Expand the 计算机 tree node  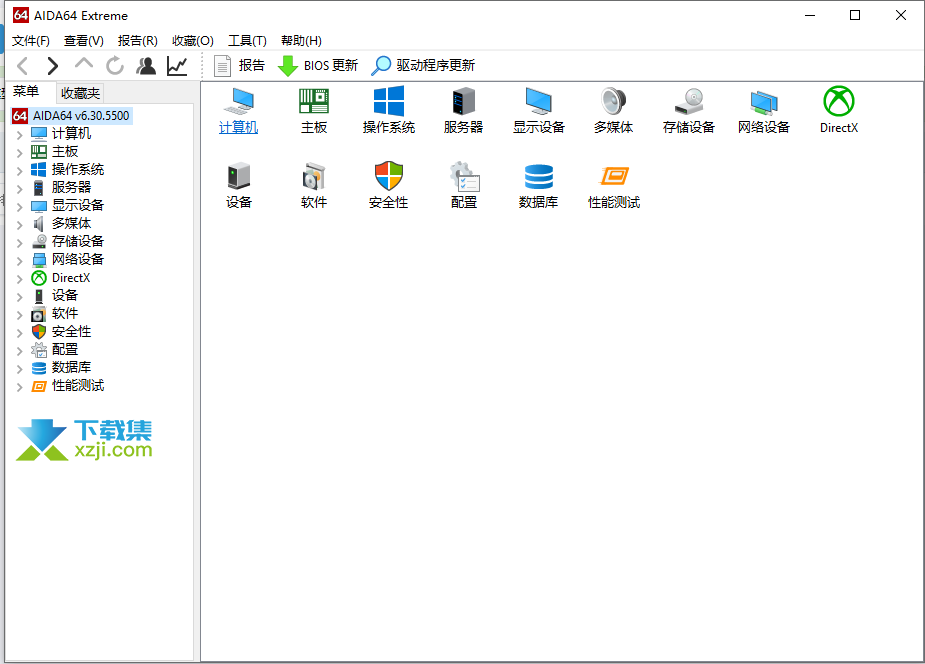coord(19,134)
